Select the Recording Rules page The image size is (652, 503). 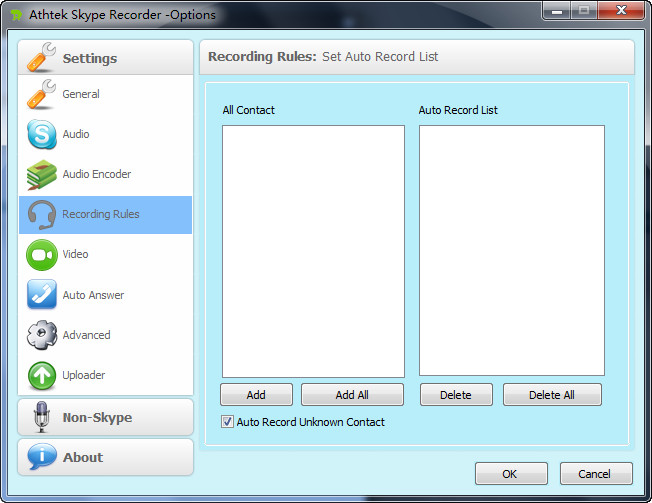pyautogui.click(x=106, y=215)
